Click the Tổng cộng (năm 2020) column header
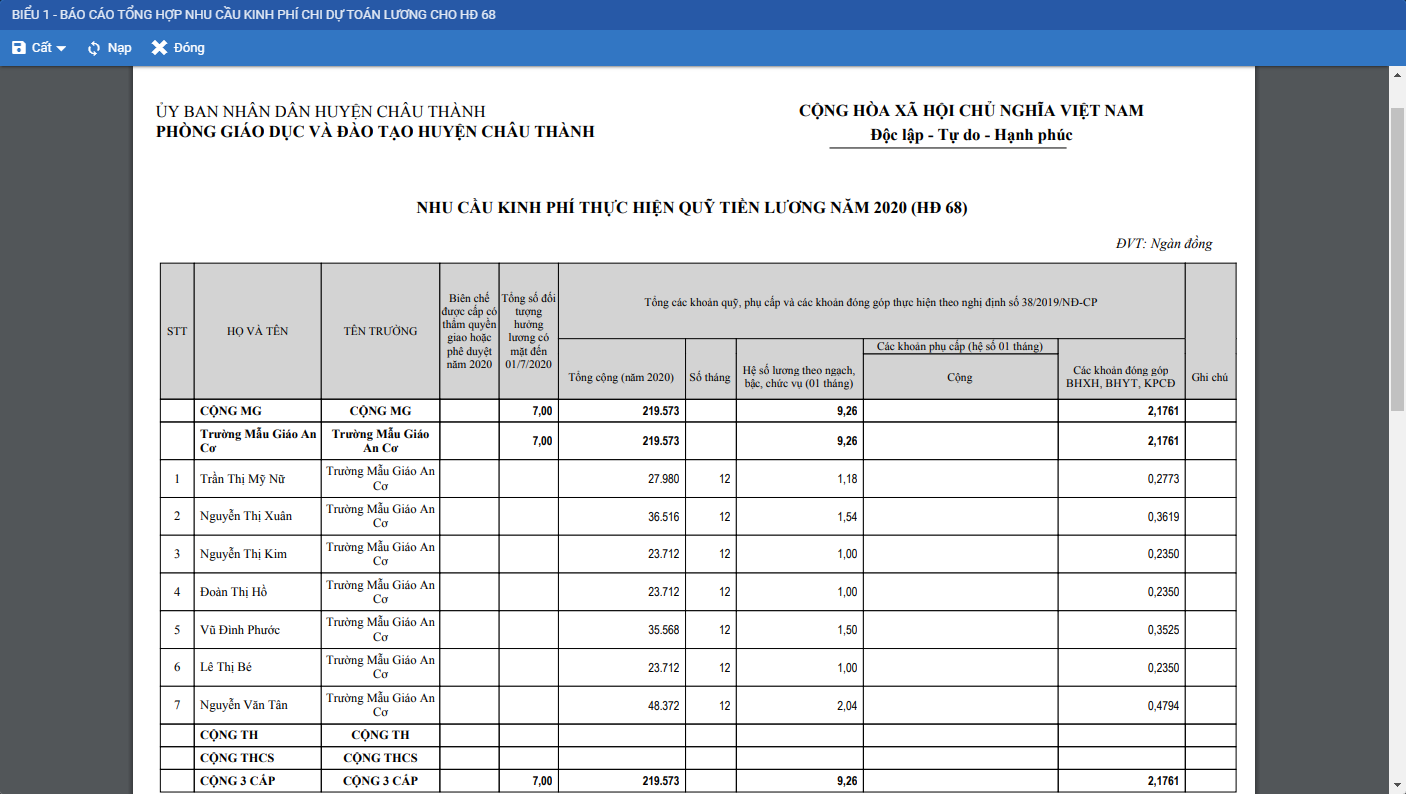Viewport: 1406px width, 794px height. pyautogui.click(x=621, y=377)
